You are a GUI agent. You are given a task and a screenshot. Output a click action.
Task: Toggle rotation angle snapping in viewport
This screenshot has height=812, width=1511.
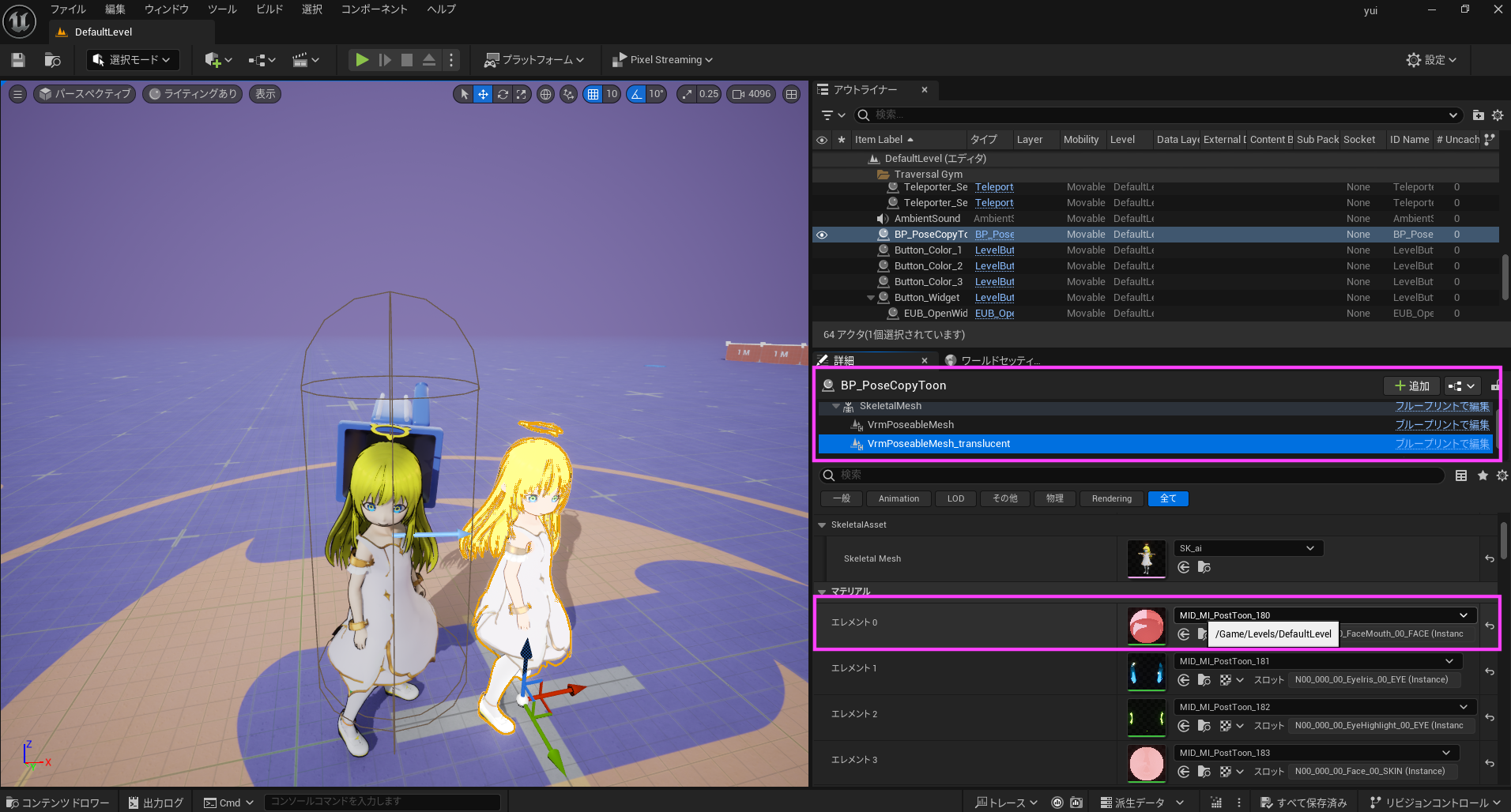pos(636,94)
